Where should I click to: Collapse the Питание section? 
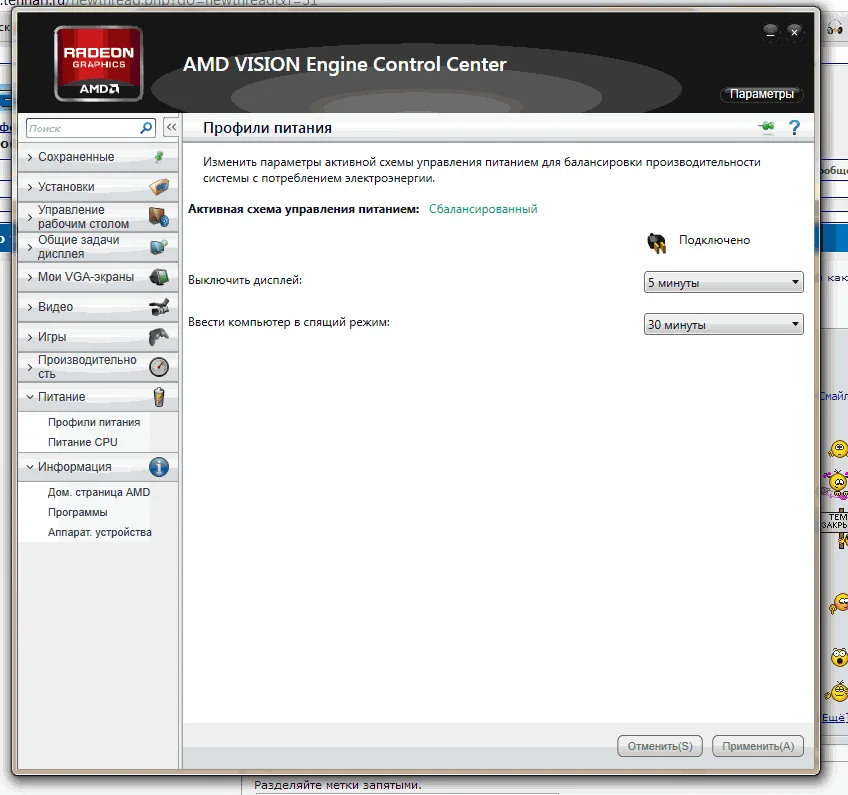click(98, 397)
